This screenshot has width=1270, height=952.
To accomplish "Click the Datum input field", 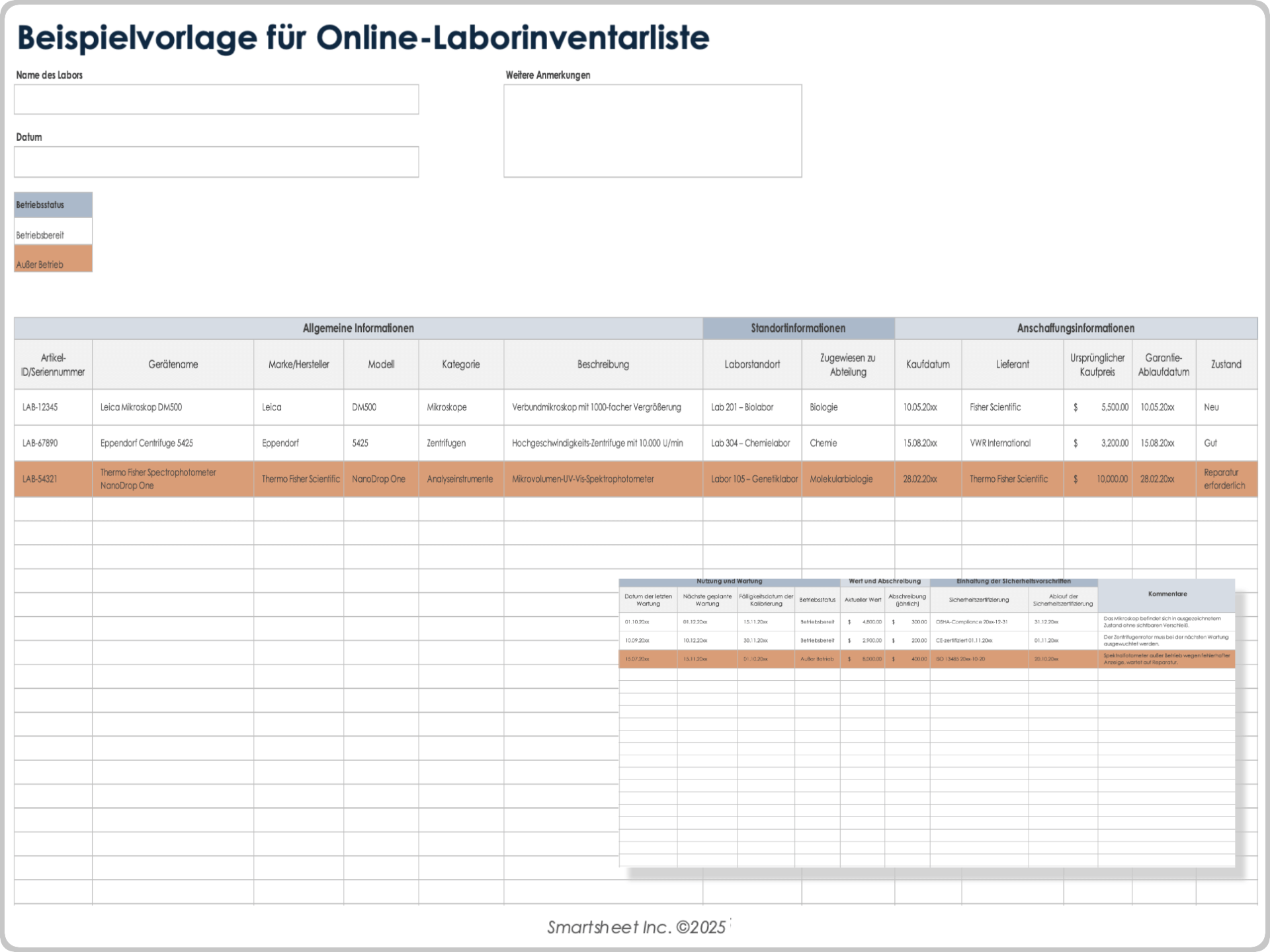I will [x=216, y=162].
